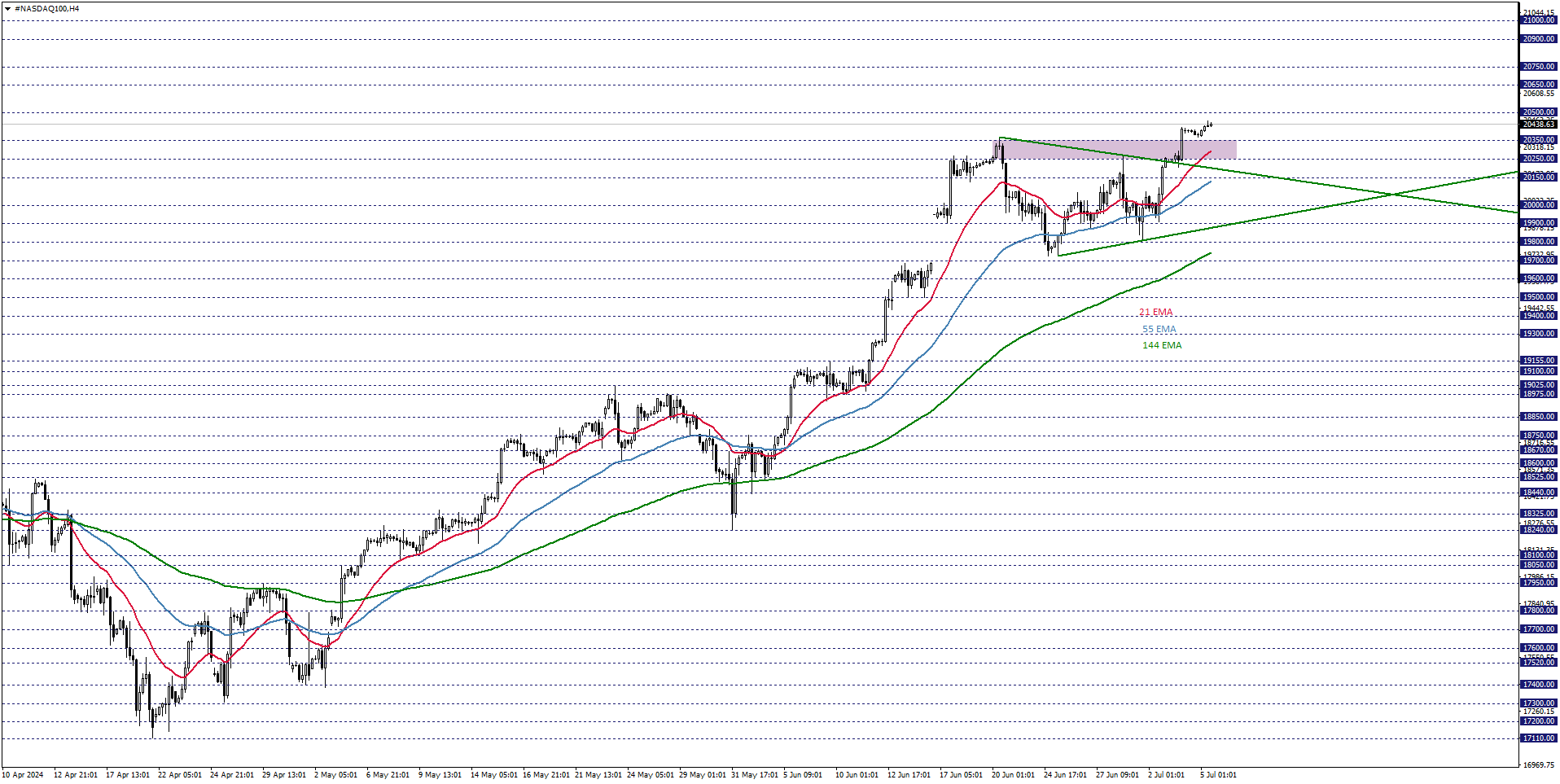Image resolution: width=1560 pixels, height=784 pixels.
Task: Click the 17 Jun 05:01 time label
Action: pyautogui.click(x=961, y=775)
